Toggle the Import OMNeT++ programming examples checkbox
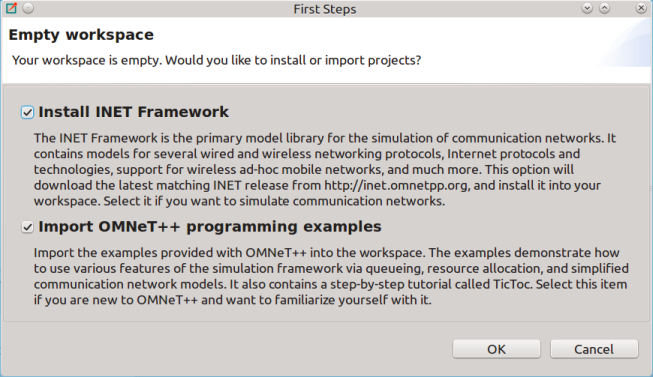 coord(27,227)
